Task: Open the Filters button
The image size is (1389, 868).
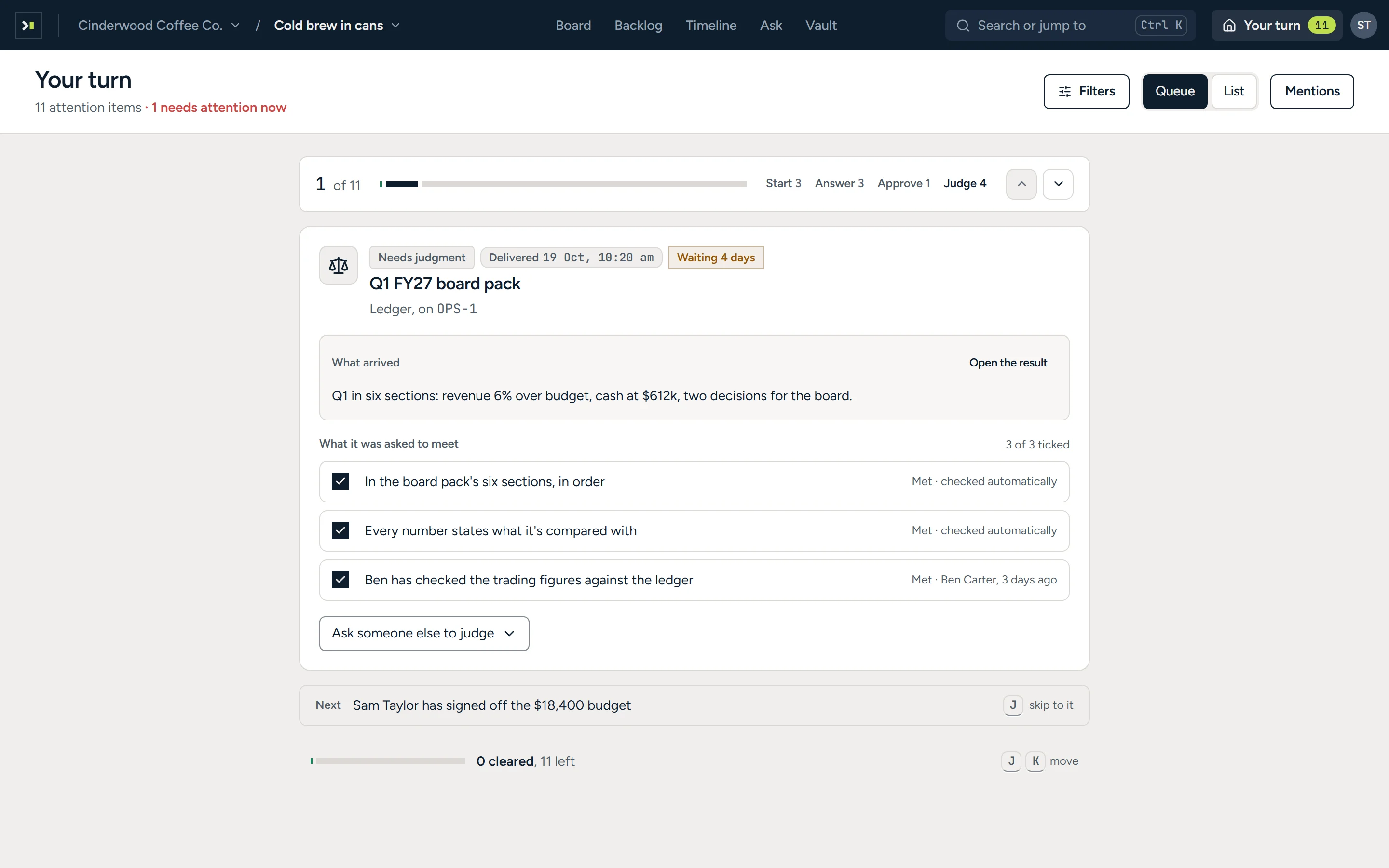Action: 1086,91
